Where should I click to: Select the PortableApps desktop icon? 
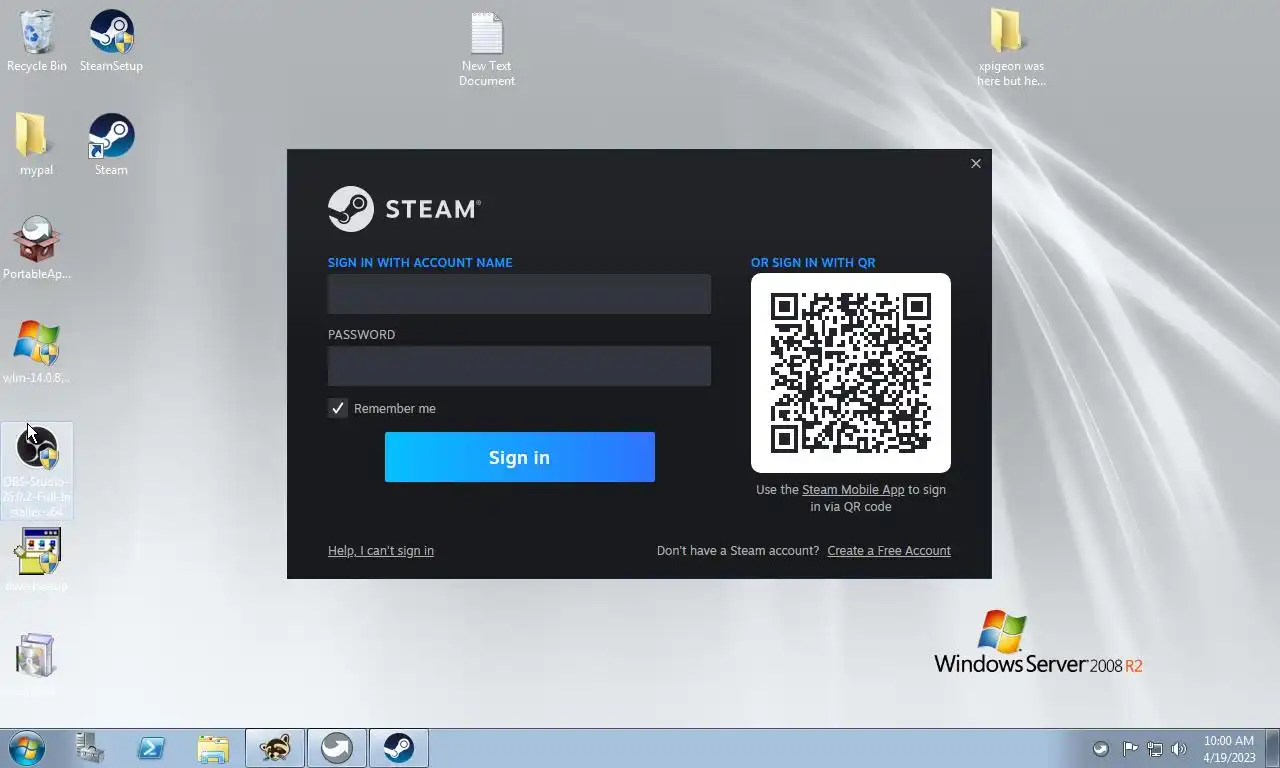[36, 248]
